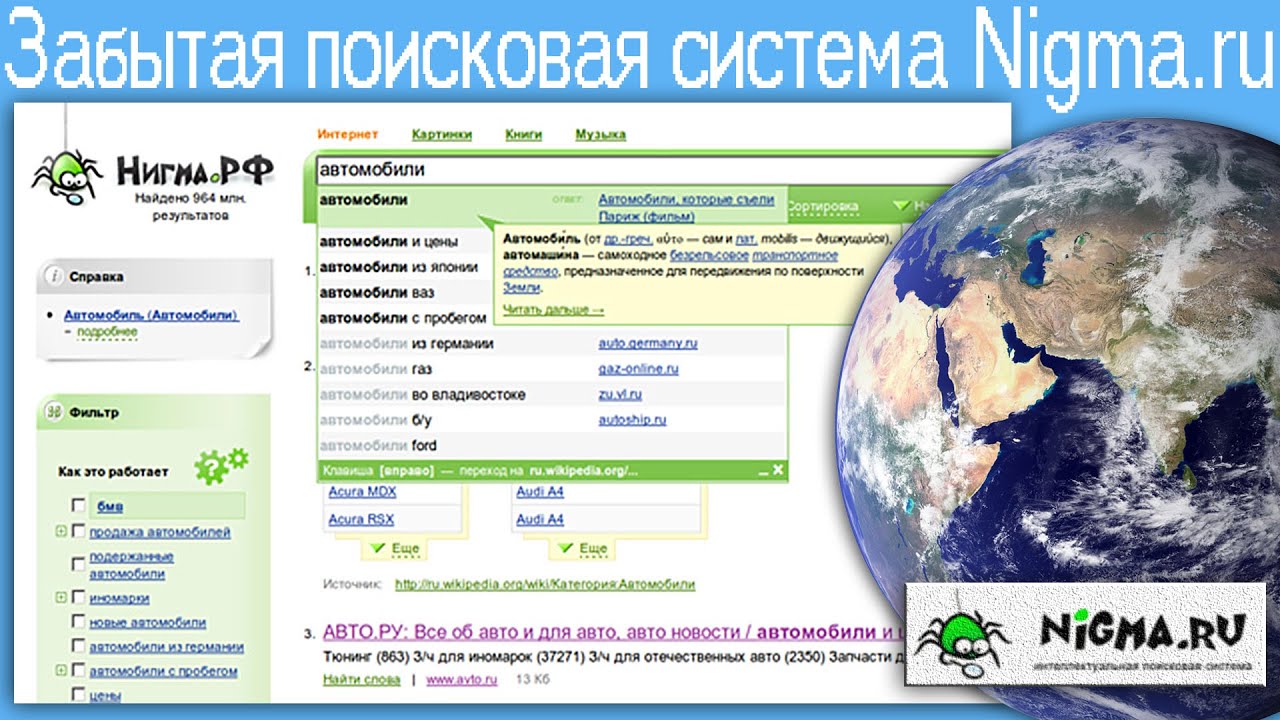Open the auto.germany.ru link

point(648,343)
